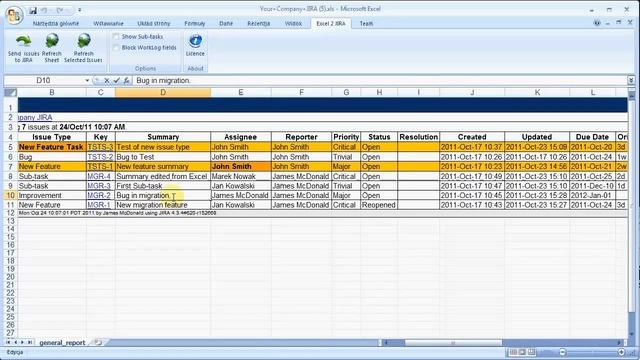Open the Company JIRA link in row 2
640x360 pixels.
pos(36,118)
